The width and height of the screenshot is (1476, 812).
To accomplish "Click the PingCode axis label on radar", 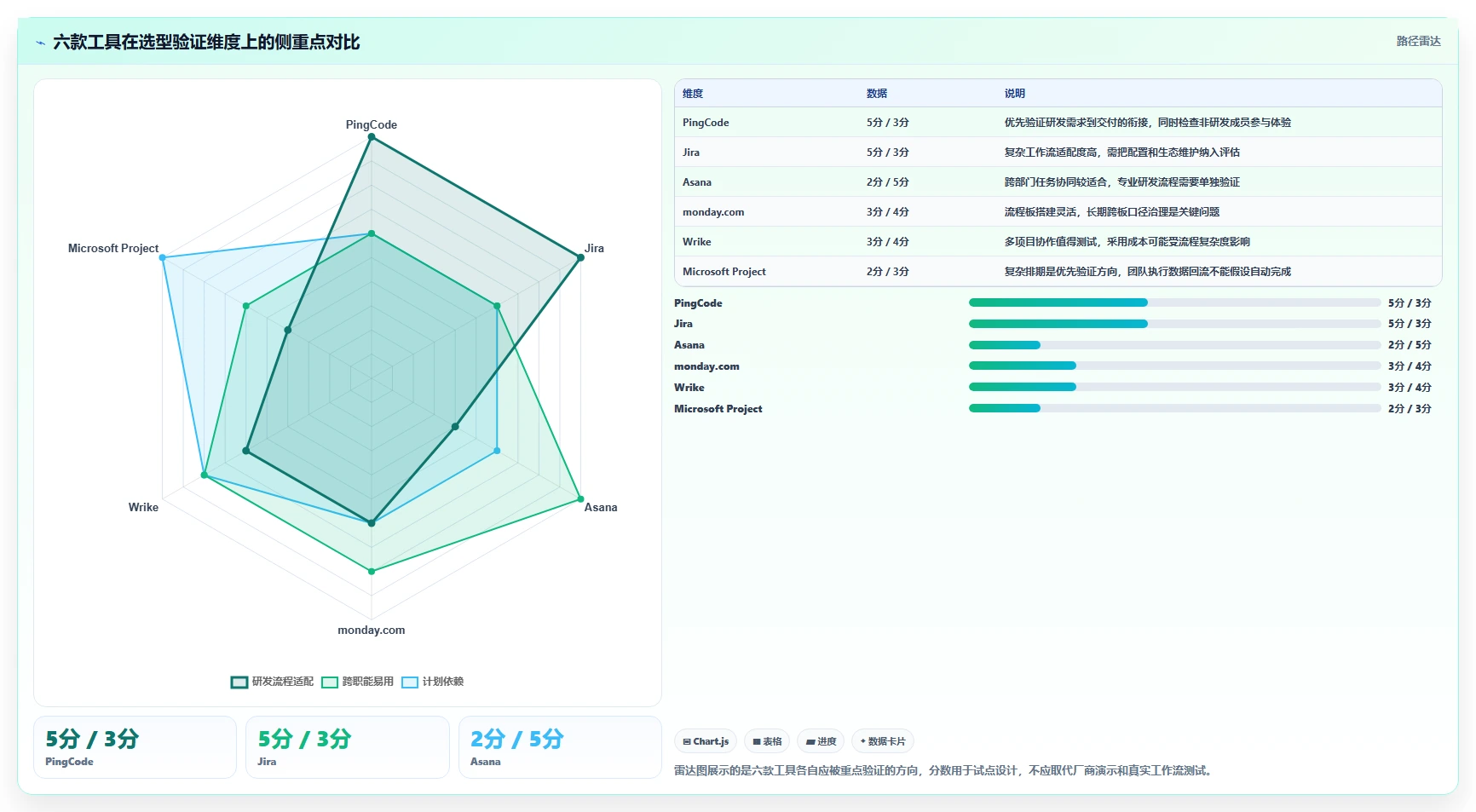I will [372, 124].
